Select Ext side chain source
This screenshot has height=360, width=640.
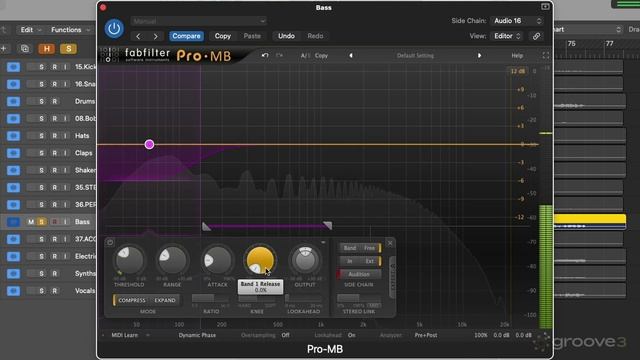click(x=370, y=261)
